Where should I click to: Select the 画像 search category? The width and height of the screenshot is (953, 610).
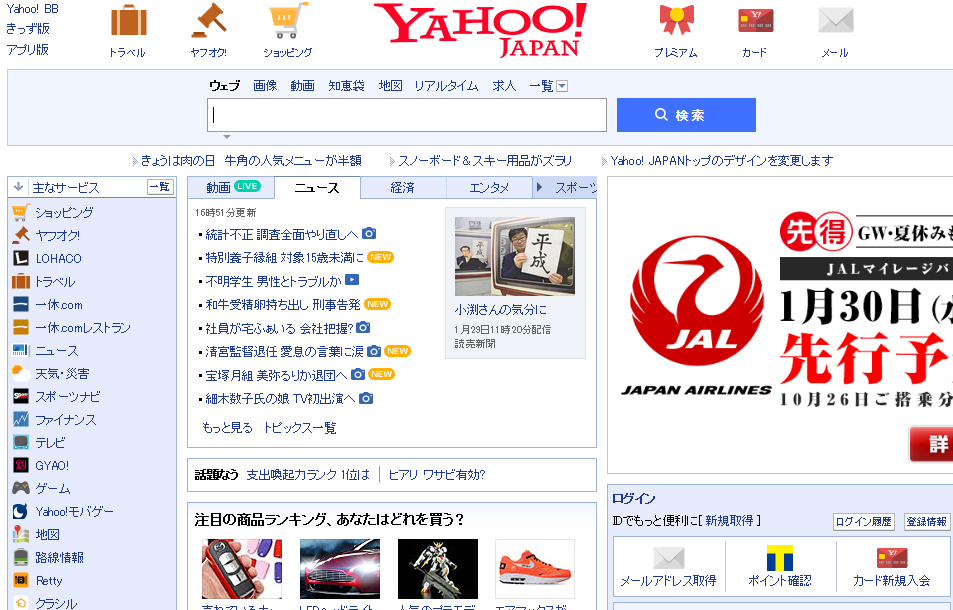click(x=265, y=86)
